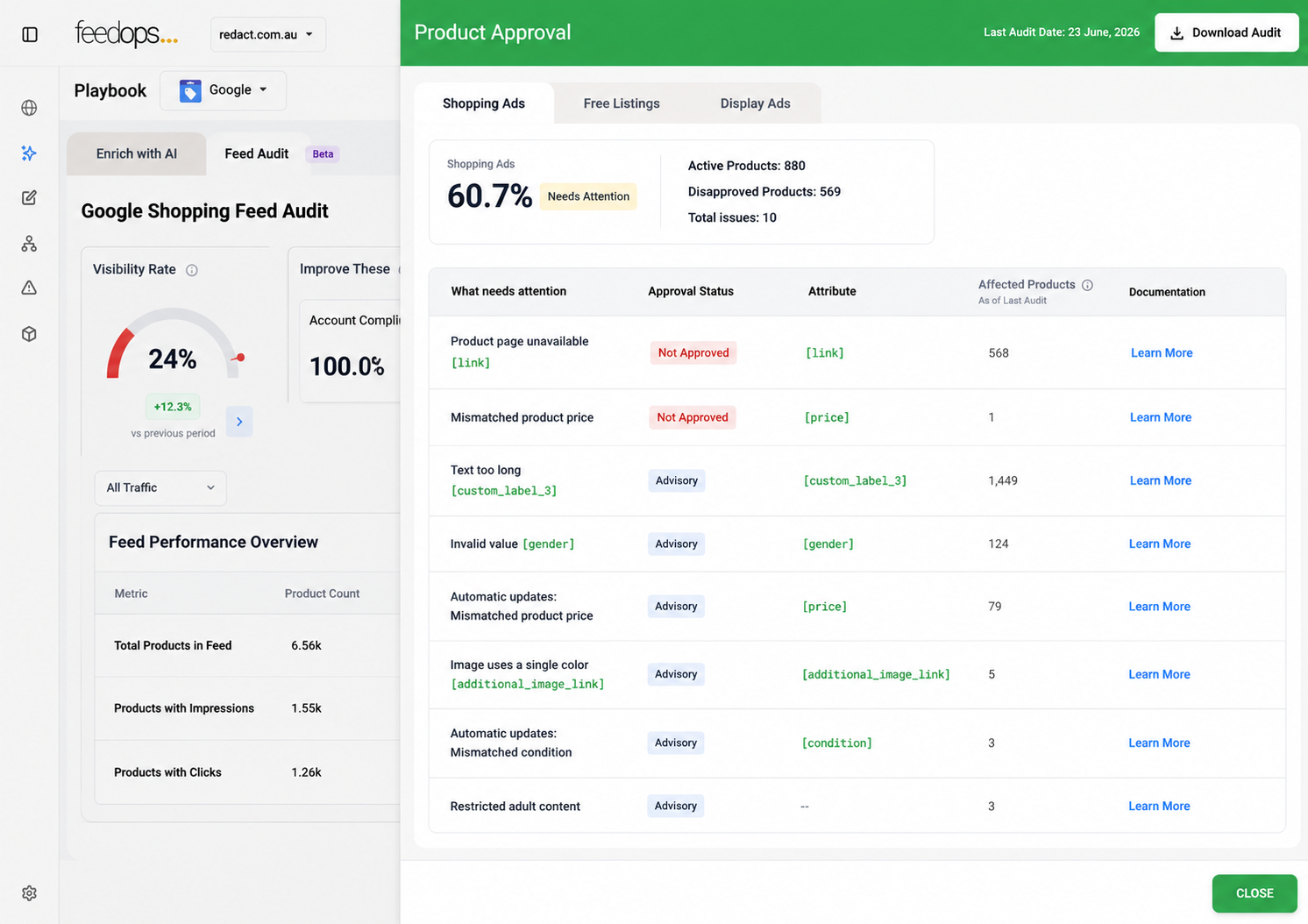Click Advisory badge for Text too long
This screenshot has height=924, width=1308.
677,480
